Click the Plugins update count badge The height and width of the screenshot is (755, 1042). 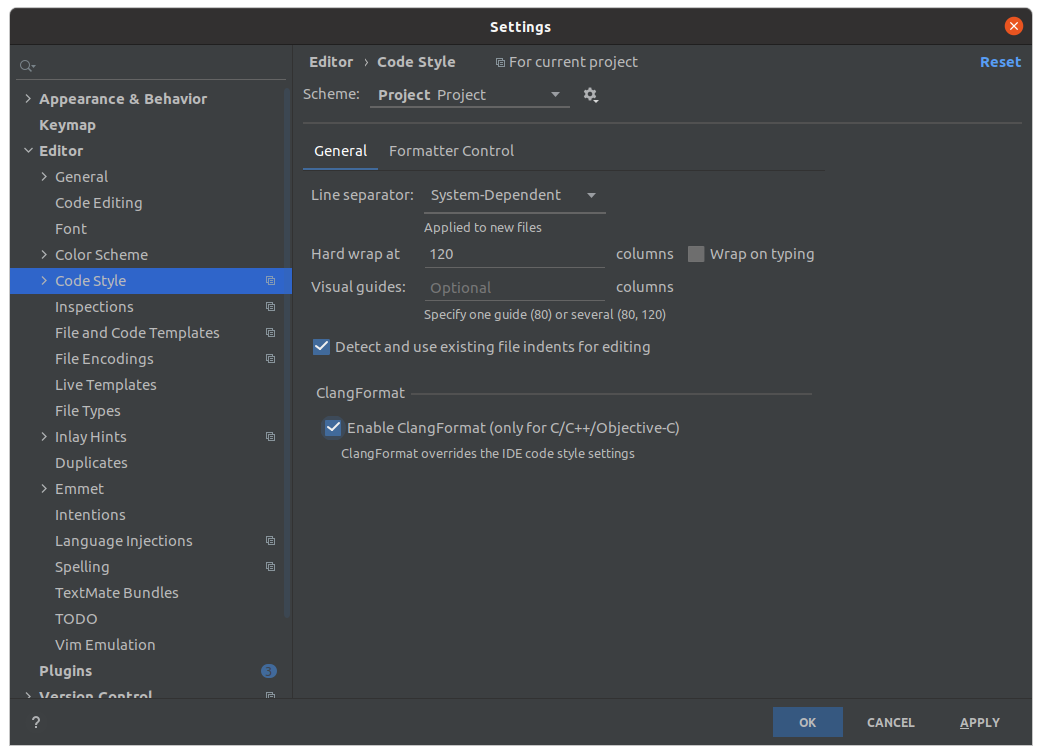point(268,671)
